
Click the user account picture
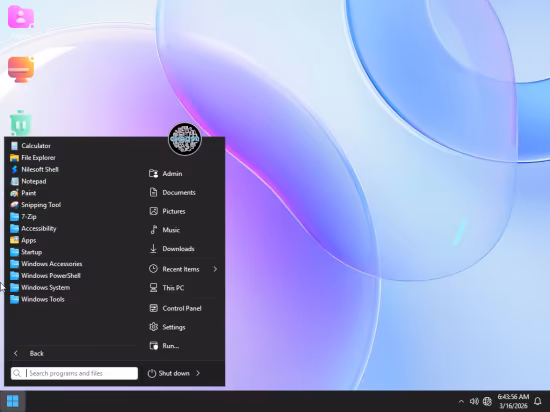185,139
